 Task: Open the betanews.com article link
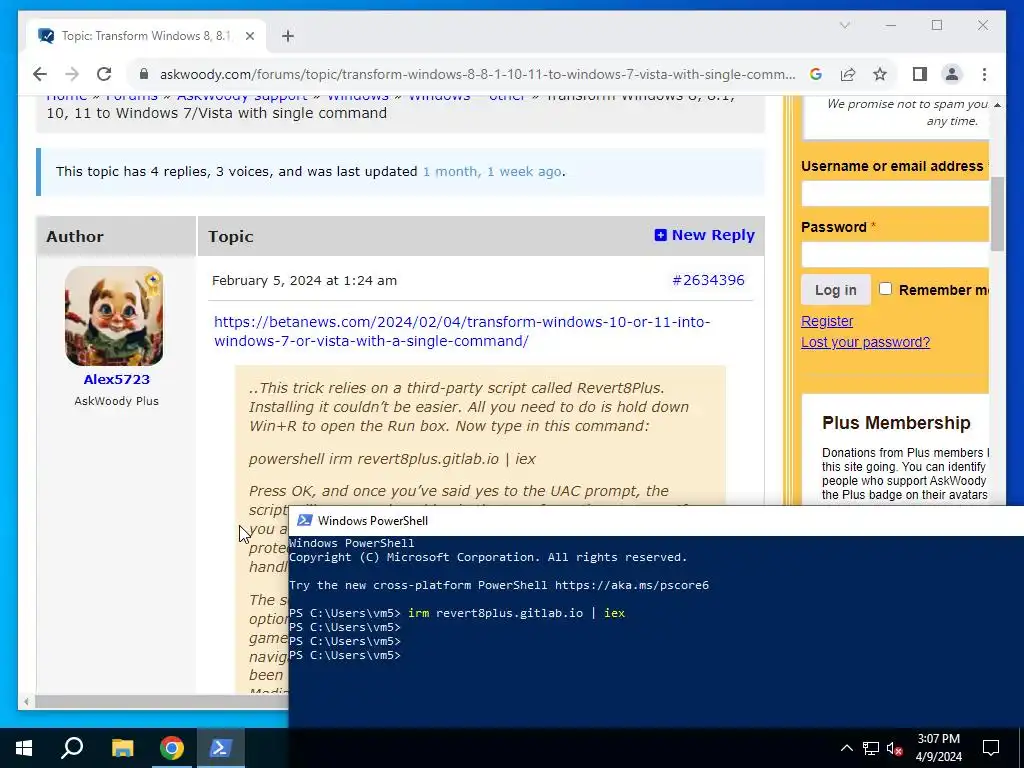coord(462,331)
